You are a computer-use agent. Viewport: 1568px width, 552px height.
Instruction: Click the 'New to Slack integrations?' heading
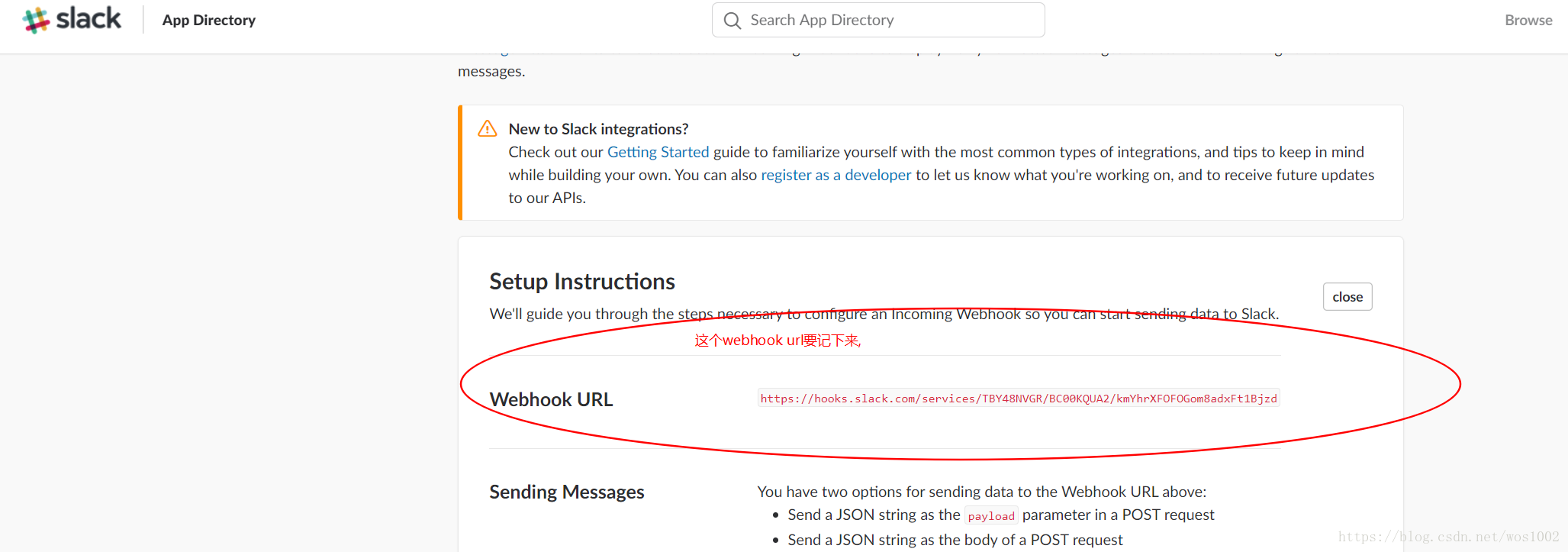pos(598,129)
